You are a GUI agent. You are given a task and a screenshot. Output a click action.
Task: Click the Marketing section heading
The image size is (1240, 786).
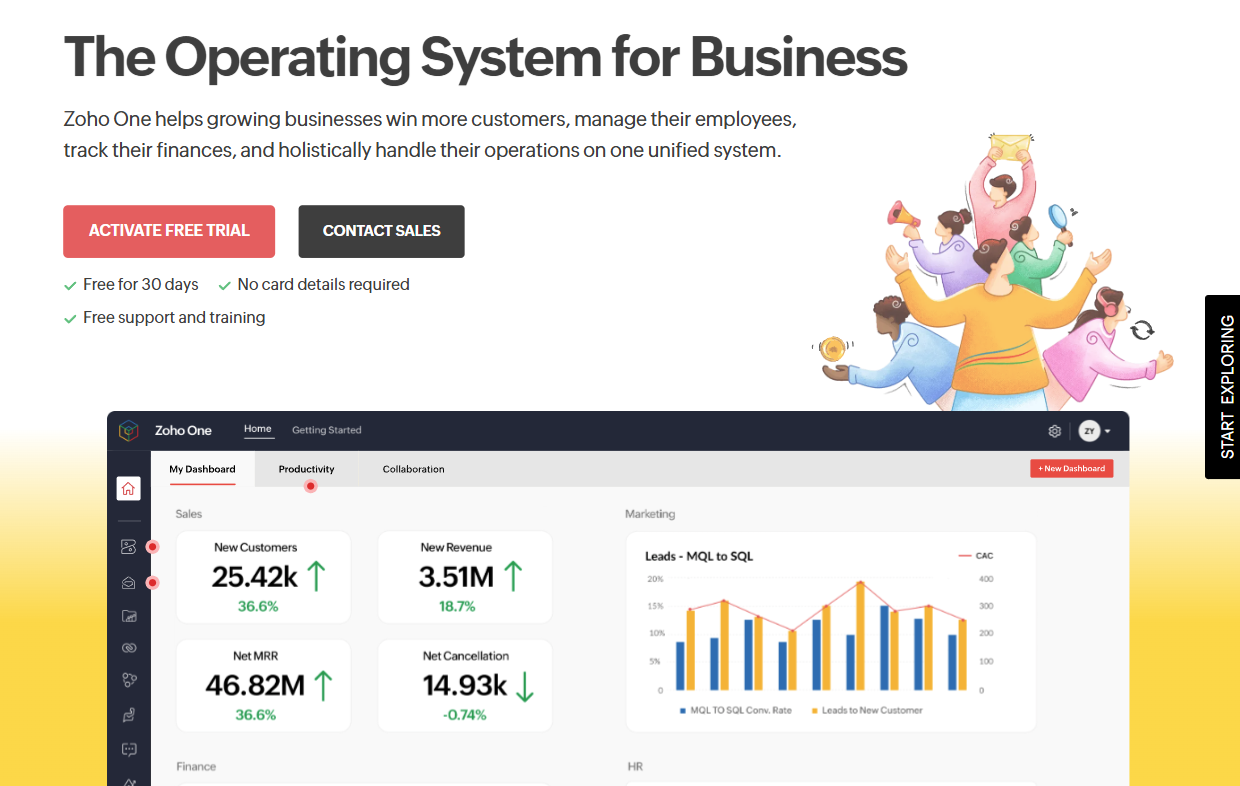[x=650, y=514]
